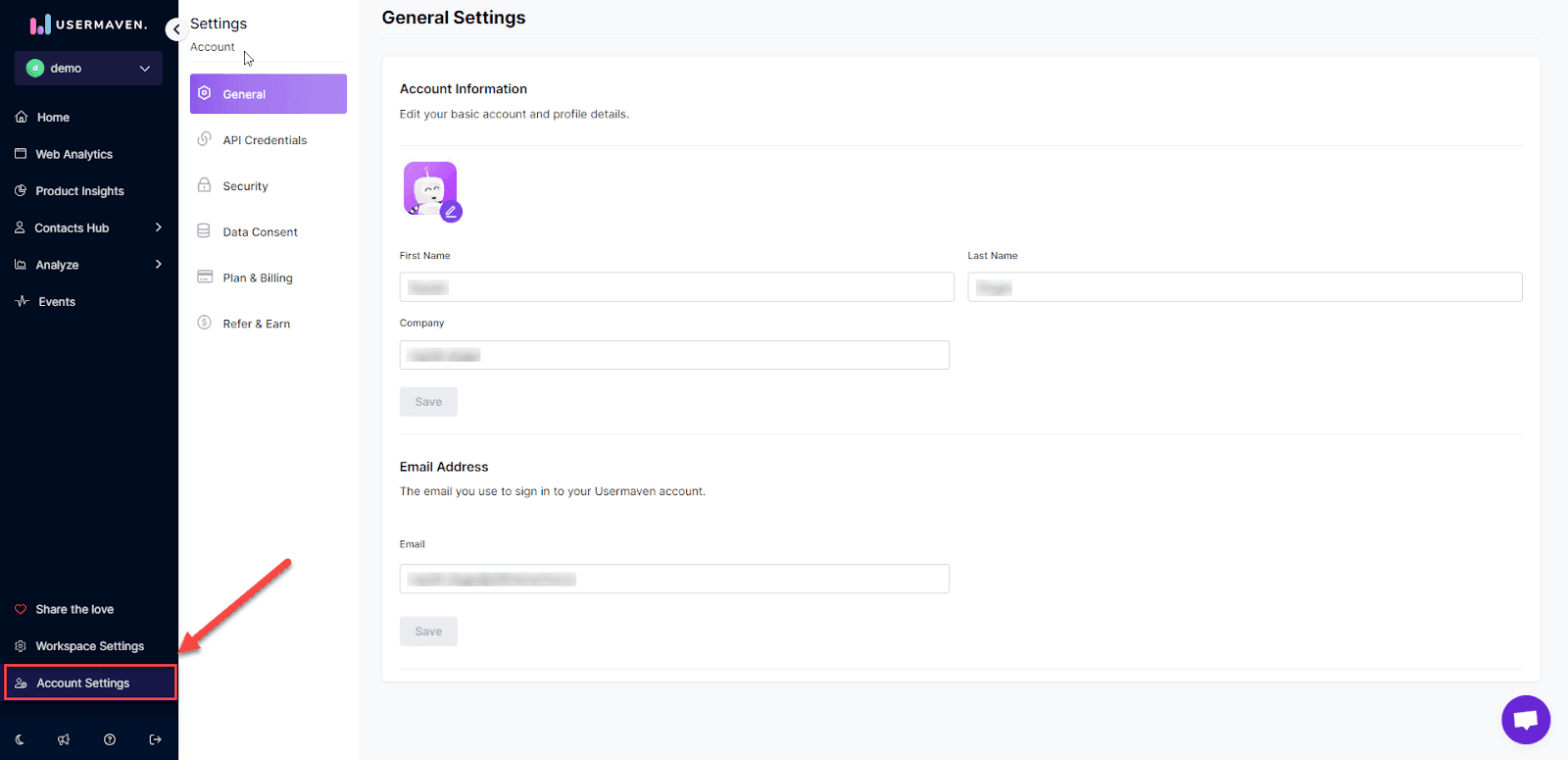Go to the Security settings section
This screenshot has width=1568, height=760.
point(245,186)
